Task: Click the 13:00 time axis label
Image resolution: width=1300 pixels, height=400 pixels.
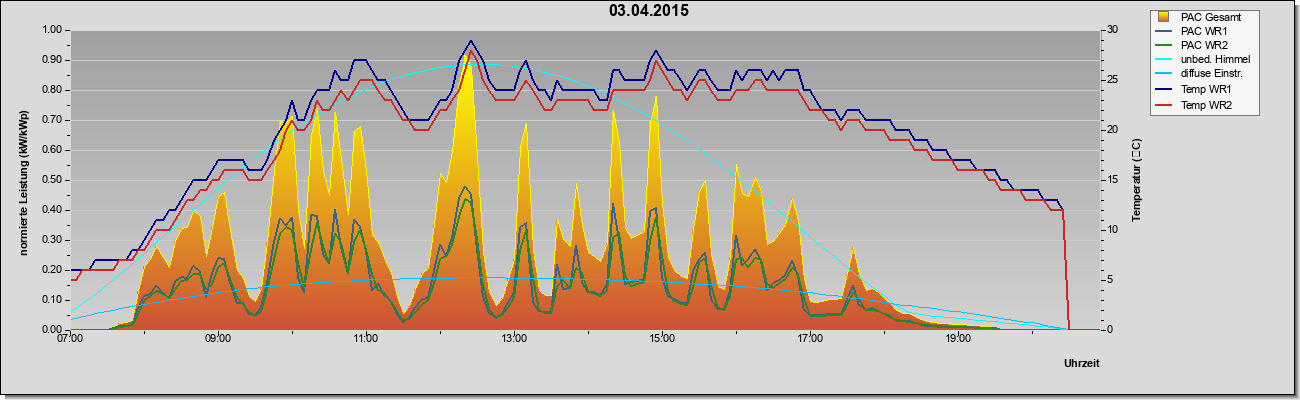Action: pos(514,339)
